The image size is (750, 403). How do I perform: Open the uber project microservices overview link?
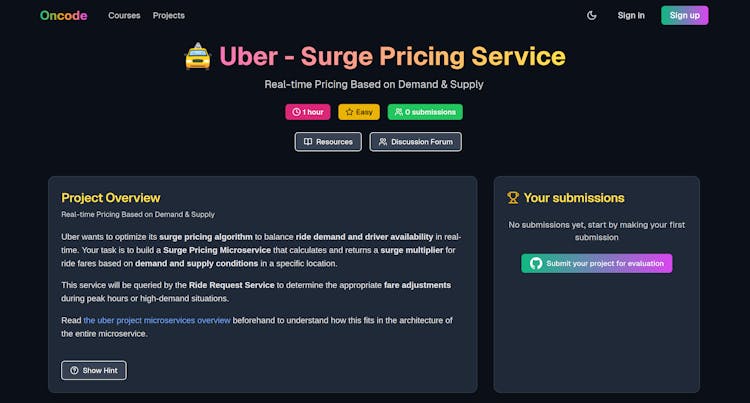(157, 320)
